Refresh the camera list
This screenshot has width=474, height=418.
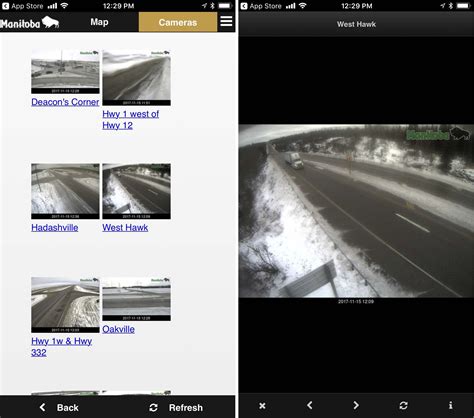(176, 407)
